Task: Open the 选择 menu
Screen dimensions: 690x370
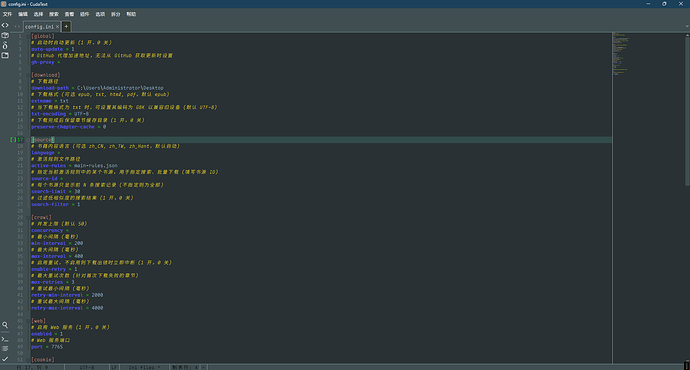Action: (38, 14)
